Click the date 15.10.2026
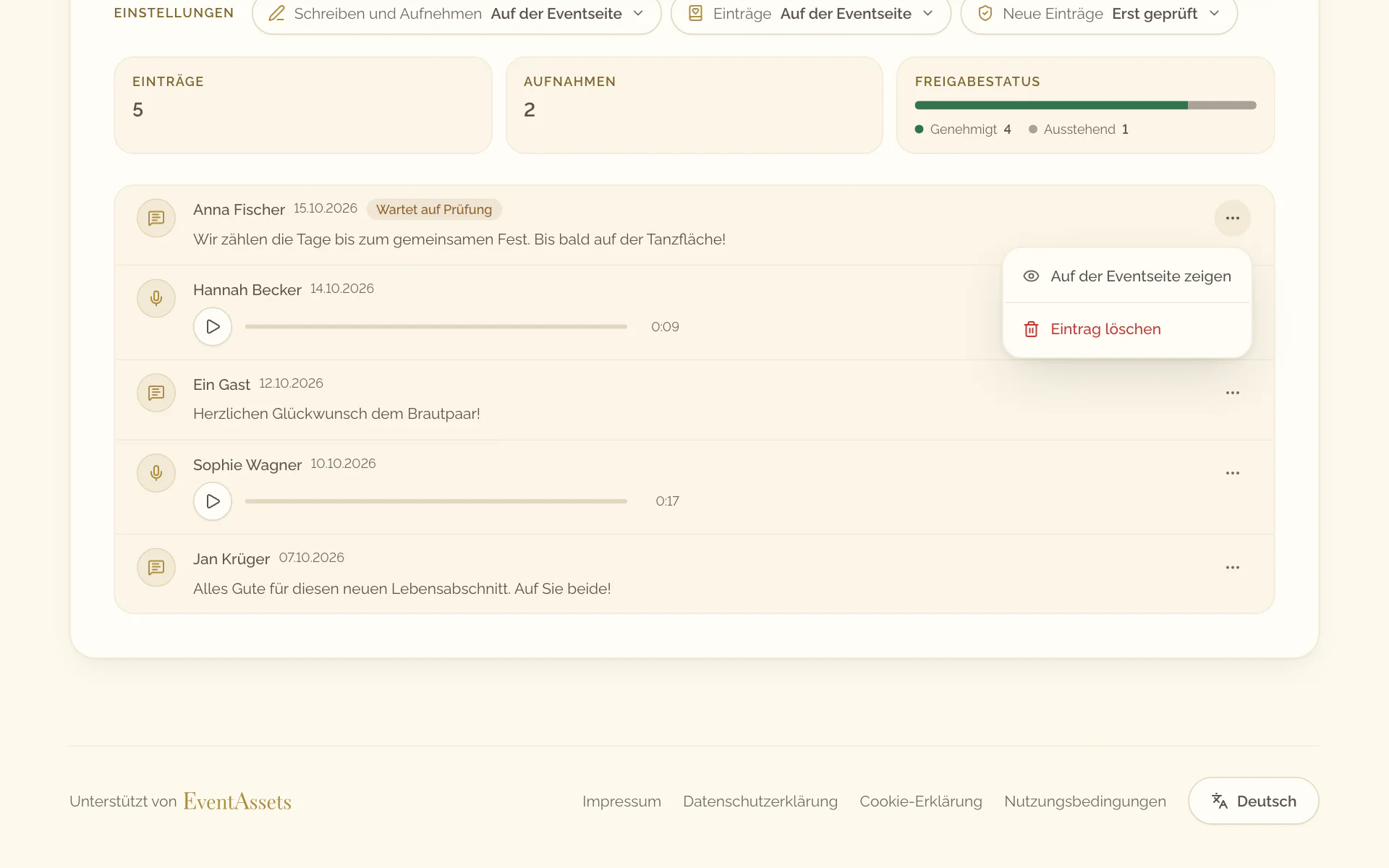 pyautogui.click(x=326, y=208)
